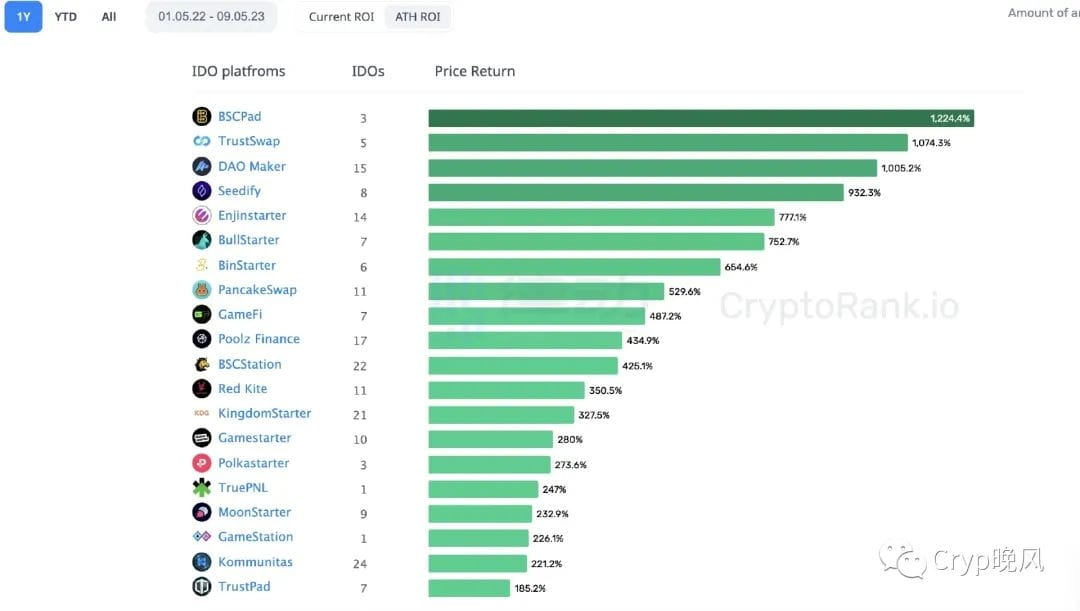Viewport: 1080px width, 611px height.
Task: Switch to the ATH ROI tab
Action: [417, 17]
